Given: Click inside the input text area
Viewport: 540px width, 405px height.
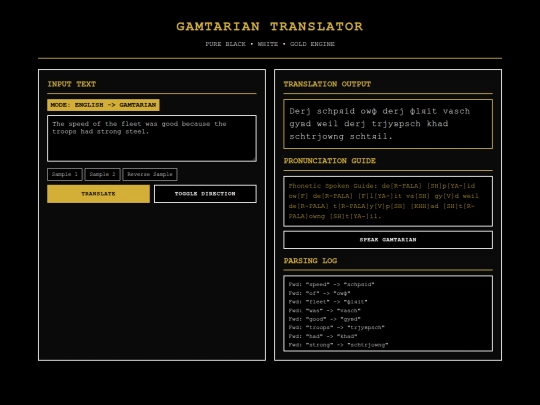Looking at the screenshot, I should (152, 138).
